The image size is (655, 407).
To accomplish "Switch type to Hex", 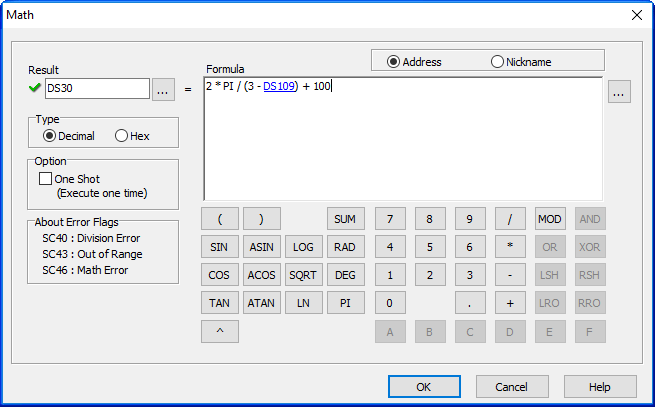I will pyautogui.click(x=122, y=136).
